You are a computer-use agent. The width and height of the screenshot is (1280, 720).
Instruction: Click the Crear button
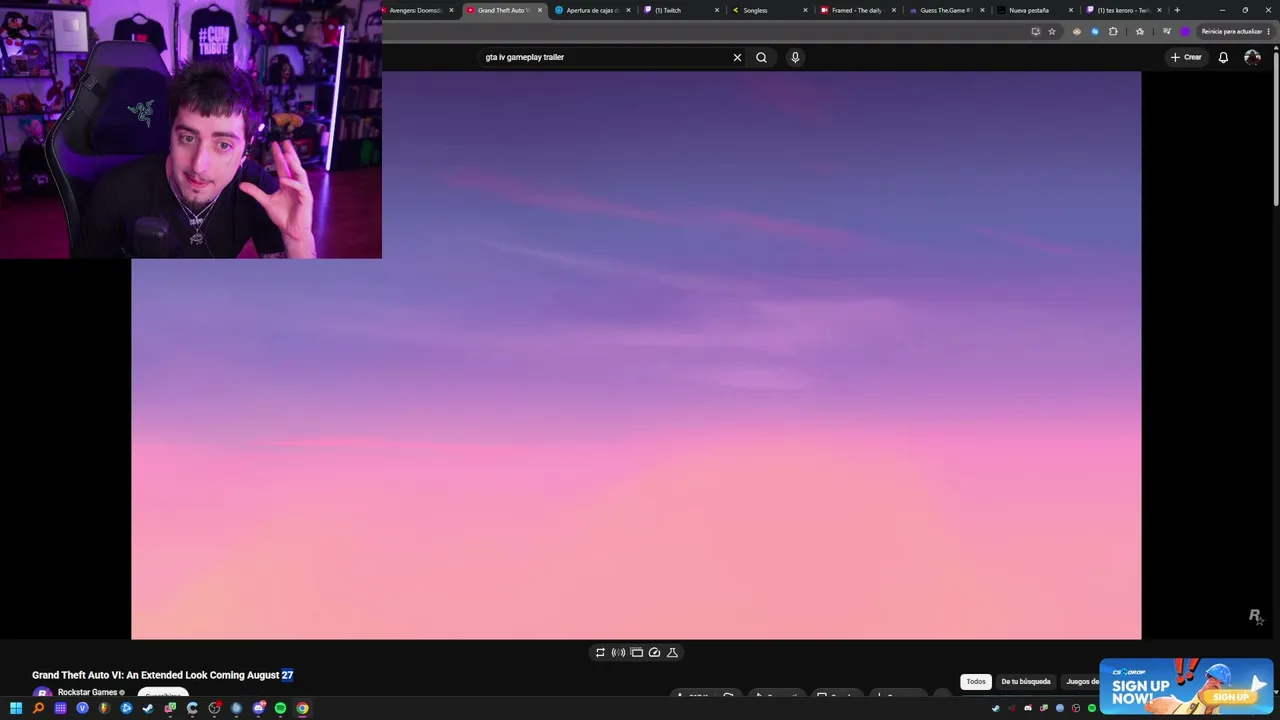point(1186,57)
